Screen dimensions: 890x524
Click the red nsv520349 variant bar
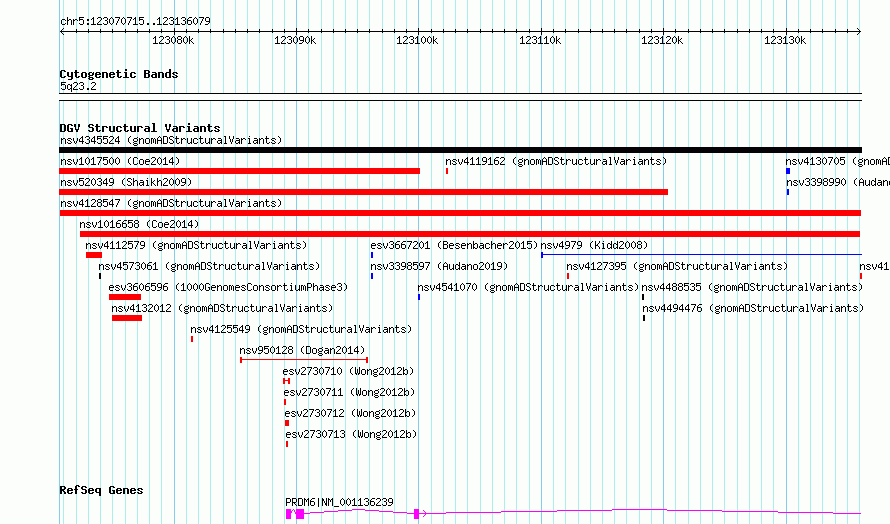tap(364, 192)
